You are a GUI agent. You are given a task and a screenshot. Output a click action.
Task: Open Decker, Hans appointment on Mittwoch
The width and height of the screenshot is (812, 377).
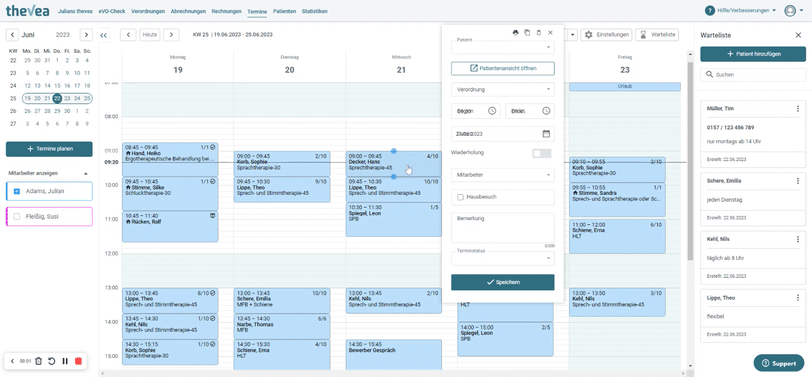394,164
